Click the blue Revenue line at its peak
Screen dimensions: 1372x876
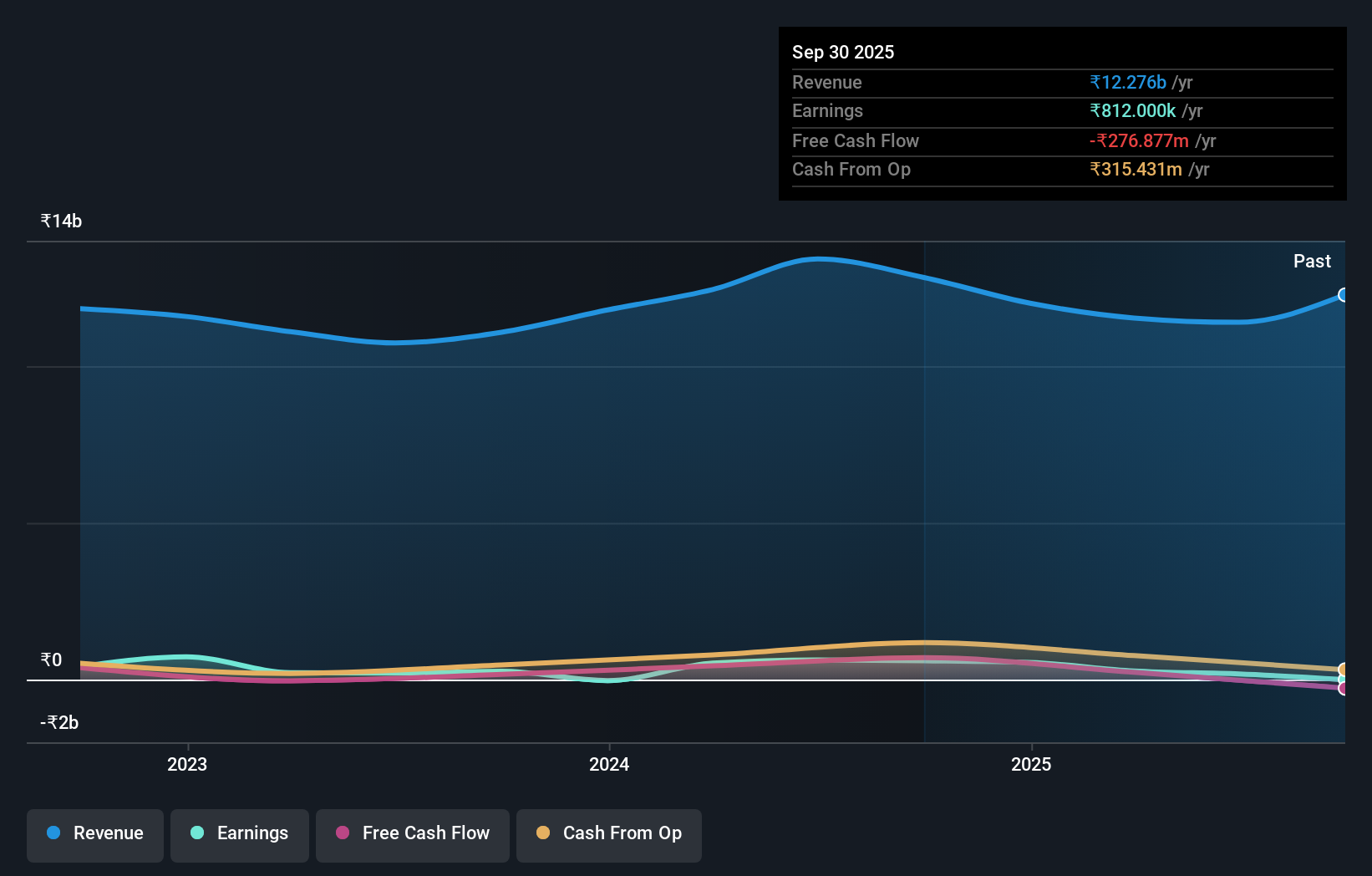pyautogui.click(x=819, y=259)
